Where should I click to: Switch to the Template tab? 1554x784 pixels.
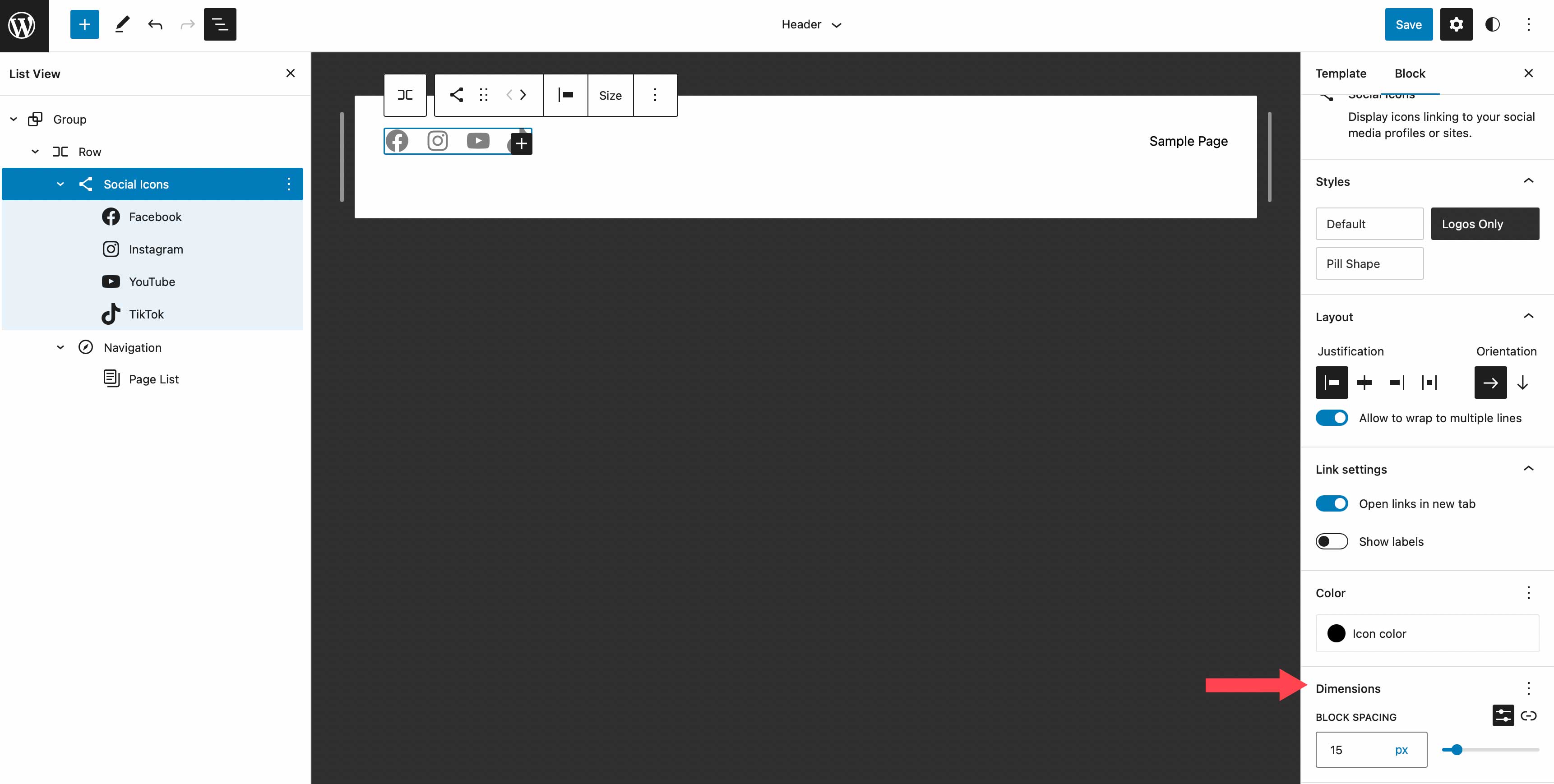pyautogui.click(x=1341, y=73)
